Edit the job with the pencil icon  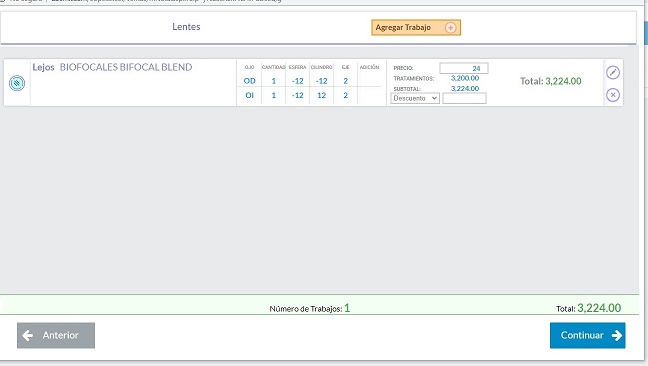coord(612,72)
